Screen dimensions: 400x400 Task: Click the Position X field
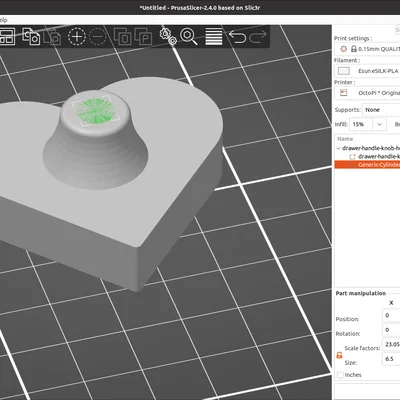(x=391, y=315)
